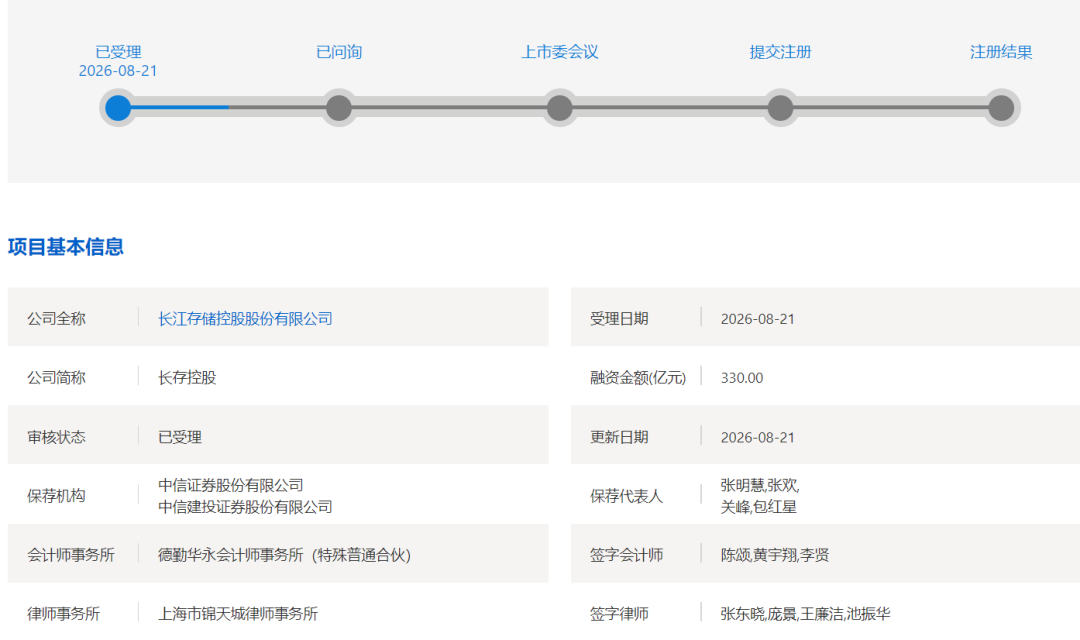
Task: Select the 已问询 stage label
Action: pos(339,52)
